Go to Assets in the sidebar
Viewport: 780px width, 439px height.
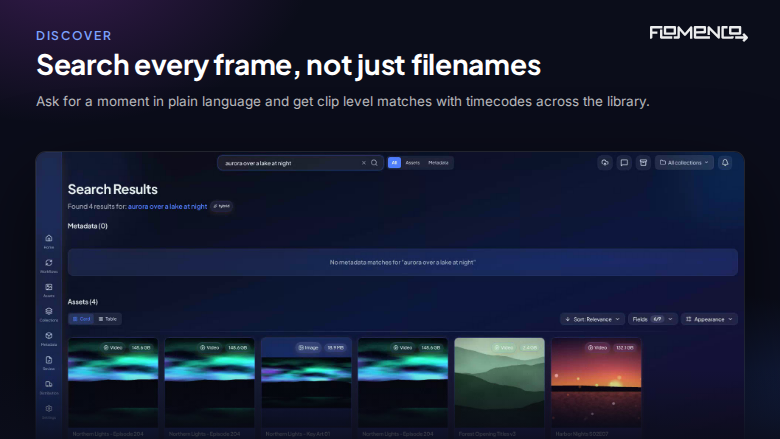click(x=49, y=290)
